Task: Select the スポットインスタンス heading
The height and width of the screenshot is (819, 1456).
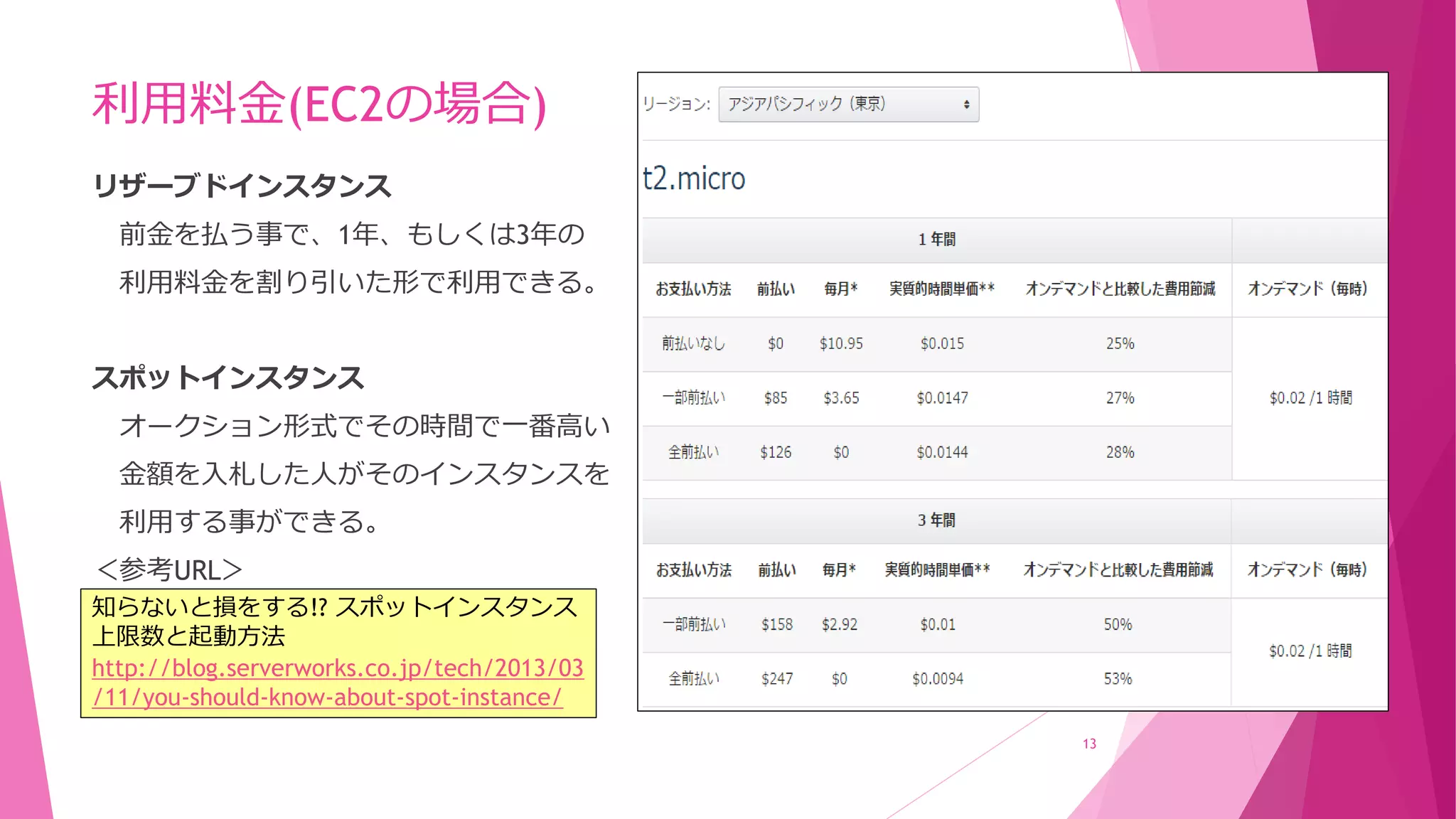Action: (x=227, y=378)
